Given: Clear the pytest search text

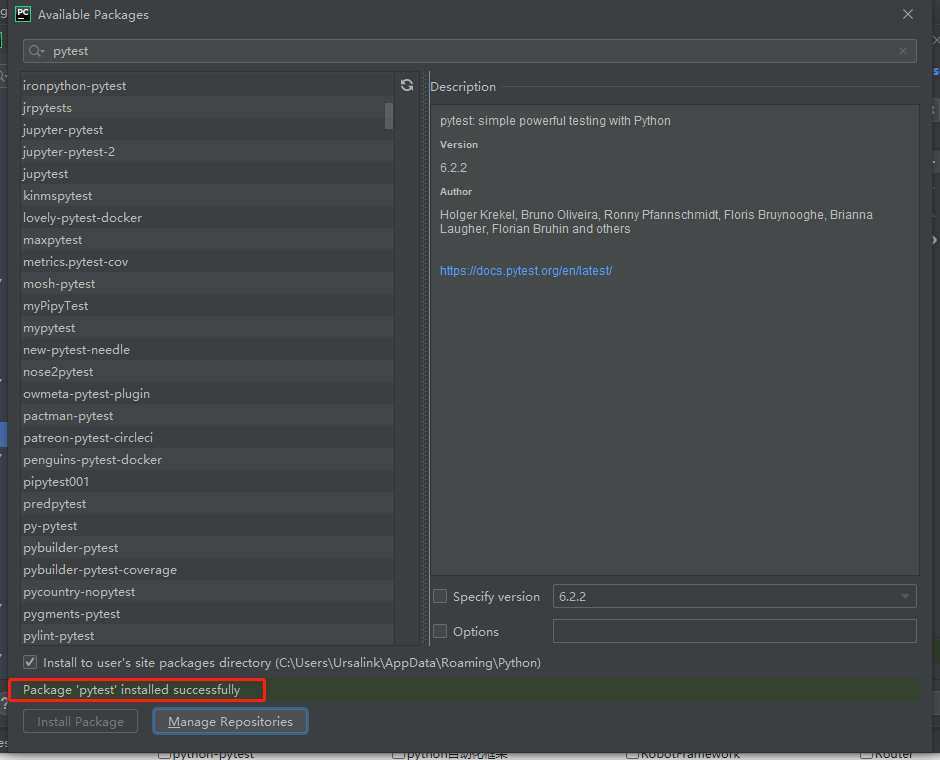Looking at the screenshot, I should coord(903,51).
